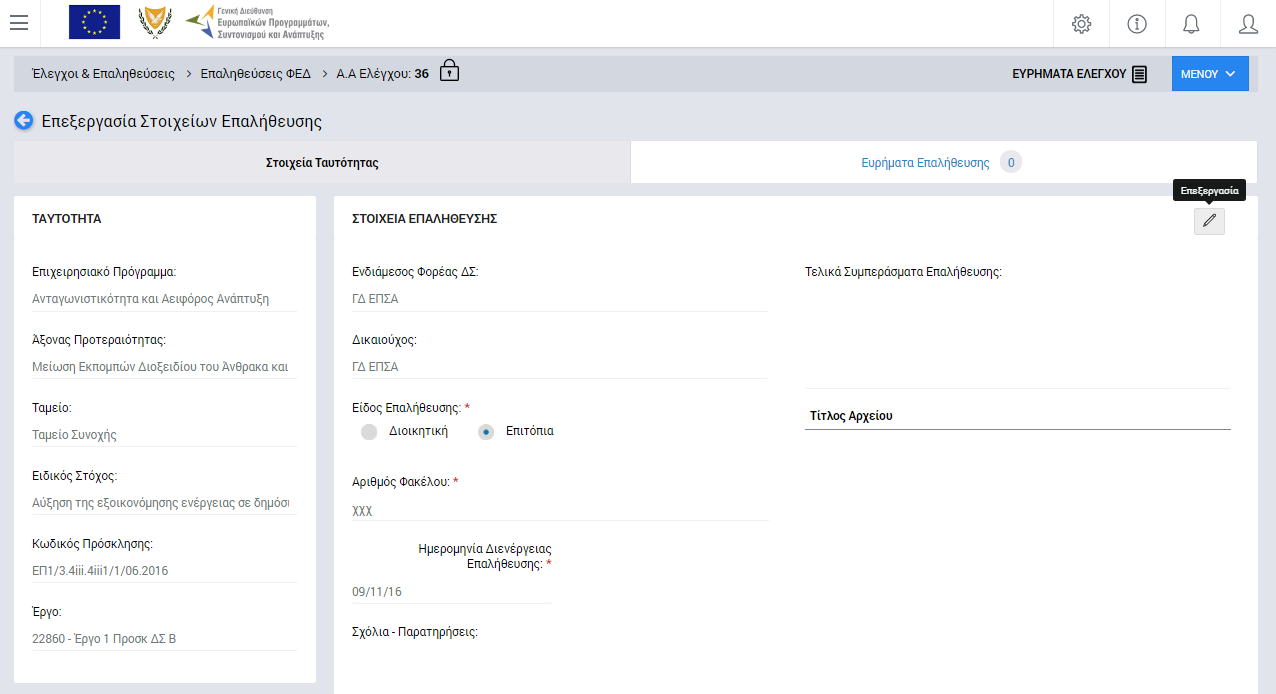
Task: Click the findings count badge 0
Action: point(1011,162)
